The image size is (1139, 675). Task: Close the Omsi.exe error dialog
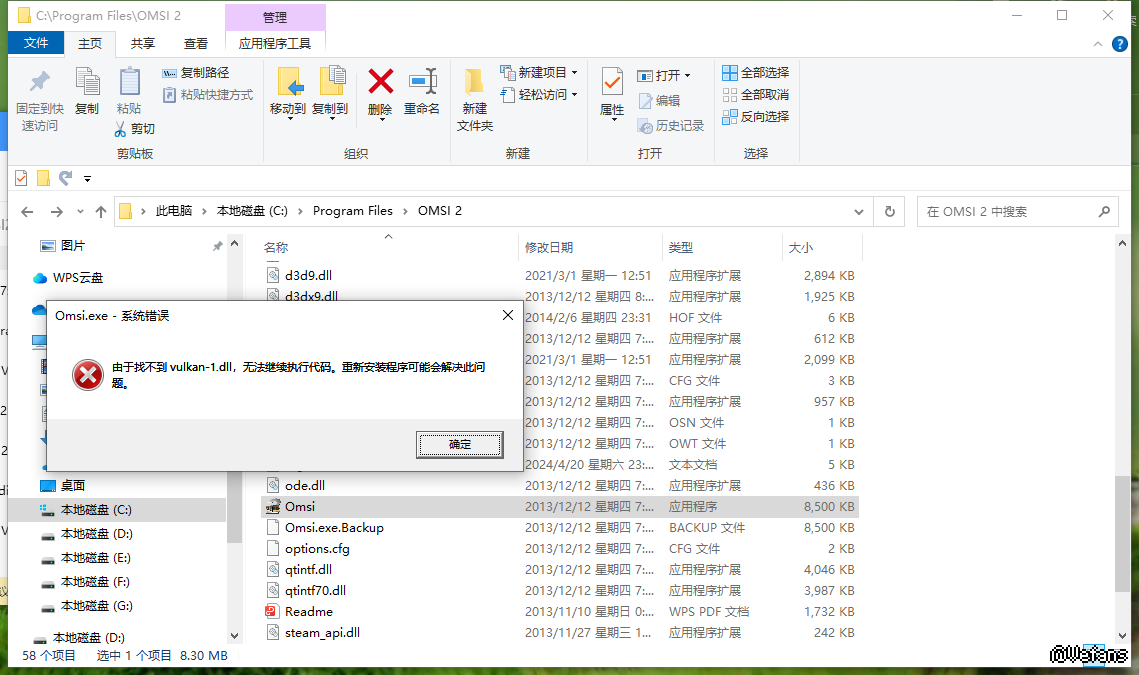coord(508,315)
